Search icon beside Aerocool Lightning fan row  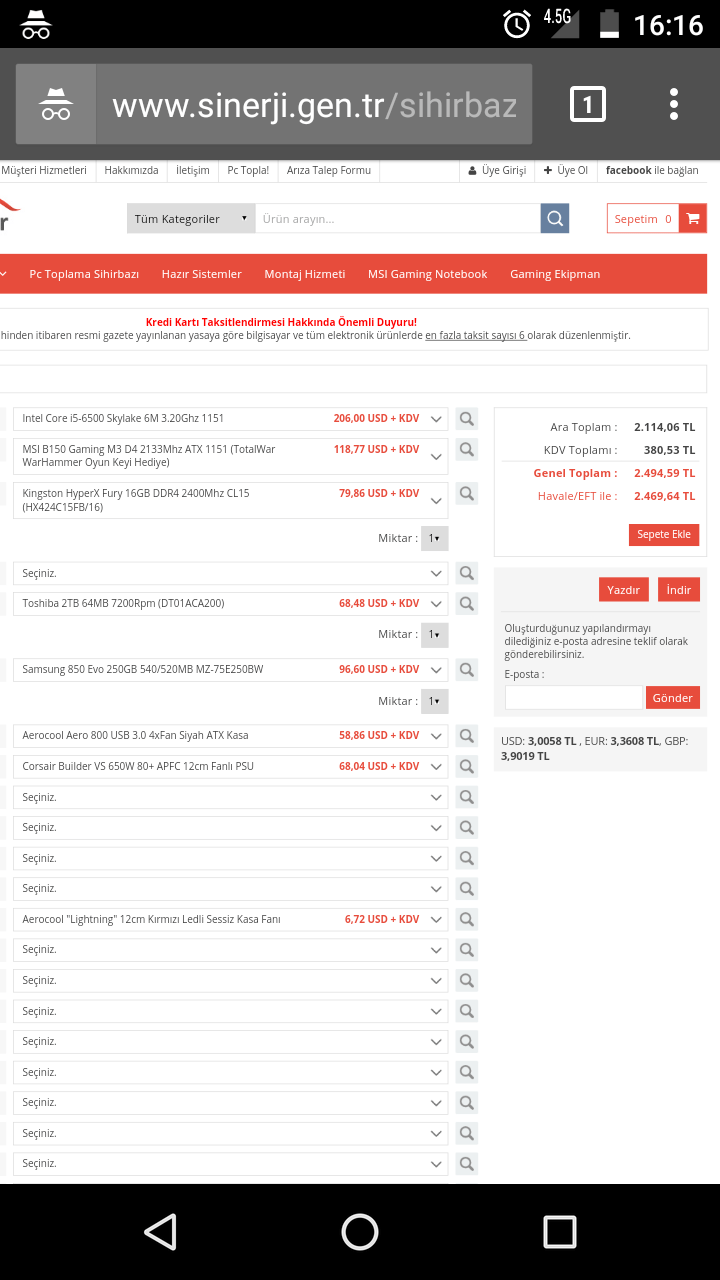tap(466, 919)
